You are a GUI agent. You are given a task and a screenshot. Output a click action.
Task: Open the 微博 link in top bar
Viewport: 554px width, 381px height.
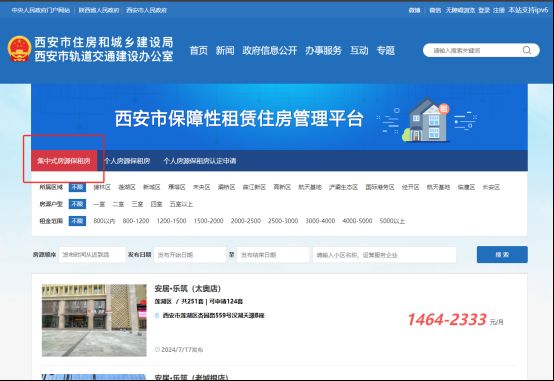tap(414, 10)
